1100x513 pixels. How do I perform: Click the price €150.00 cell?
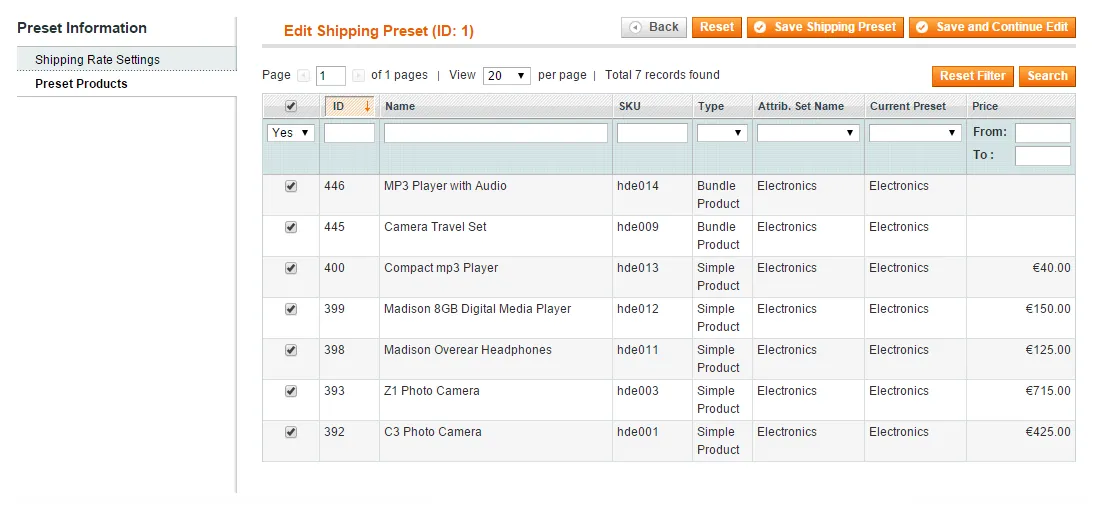[x=1048, y=309]
